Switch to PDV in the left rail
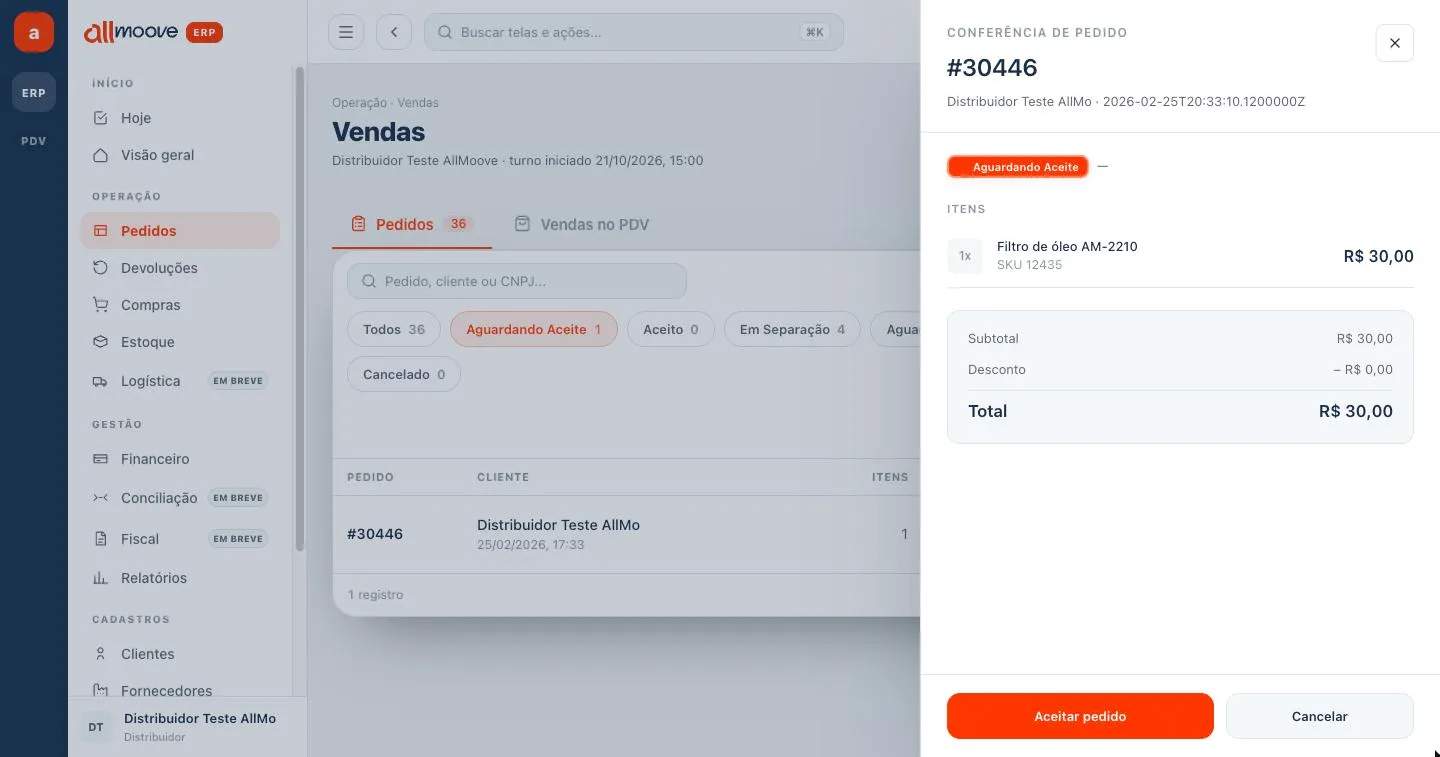The image size is (1440, 757). [34, 141]
